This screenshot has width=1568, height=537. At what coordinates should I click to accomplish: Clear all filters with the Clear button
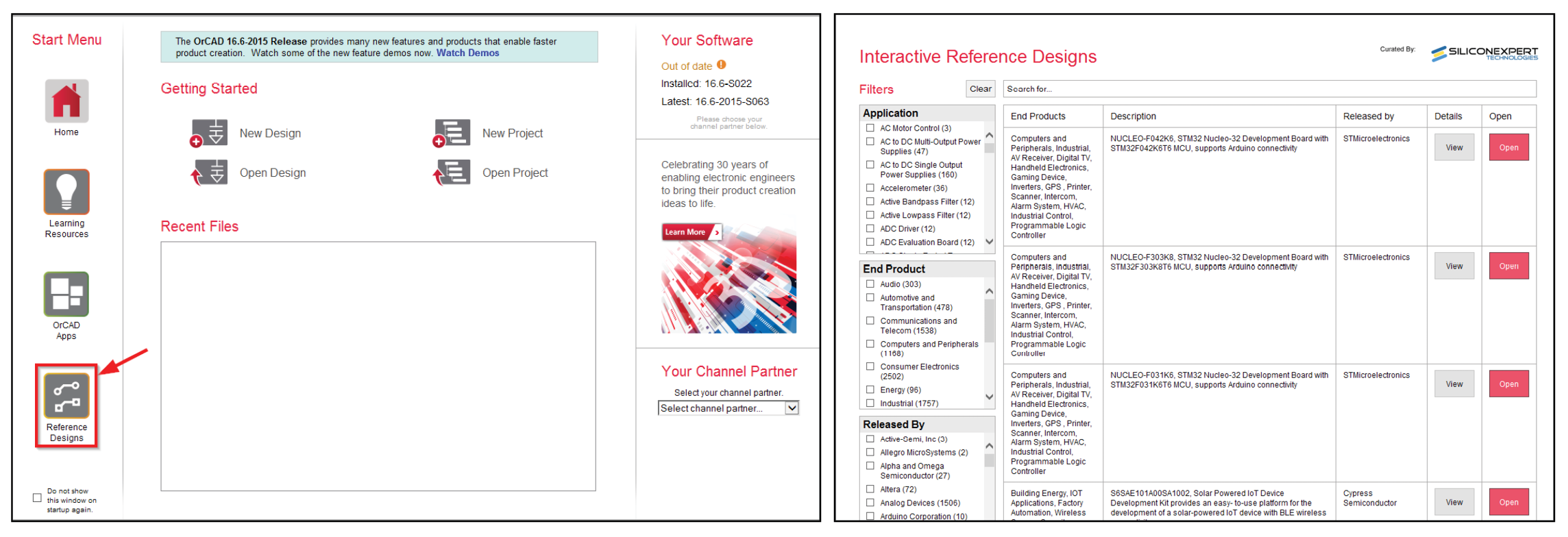point(981,89)
